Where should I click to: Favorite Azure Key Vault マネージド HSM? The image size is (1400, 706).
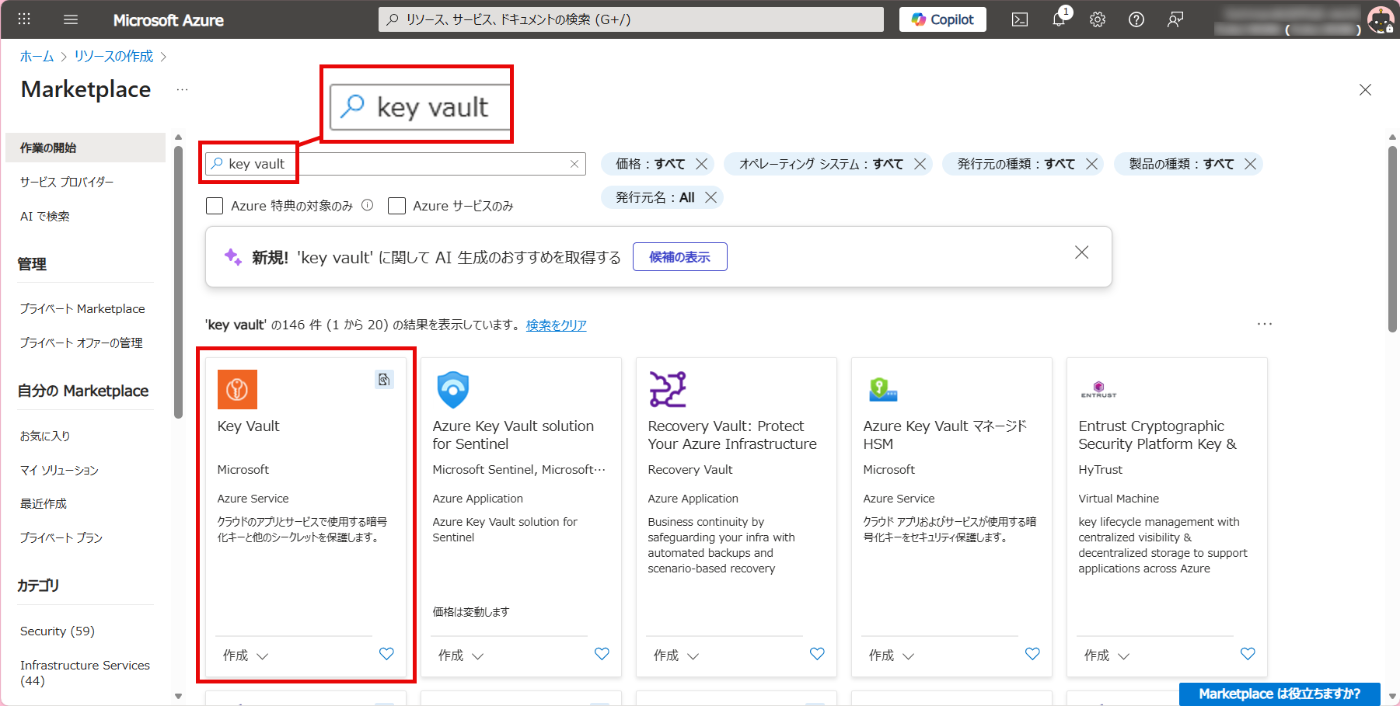point(1032,654)
